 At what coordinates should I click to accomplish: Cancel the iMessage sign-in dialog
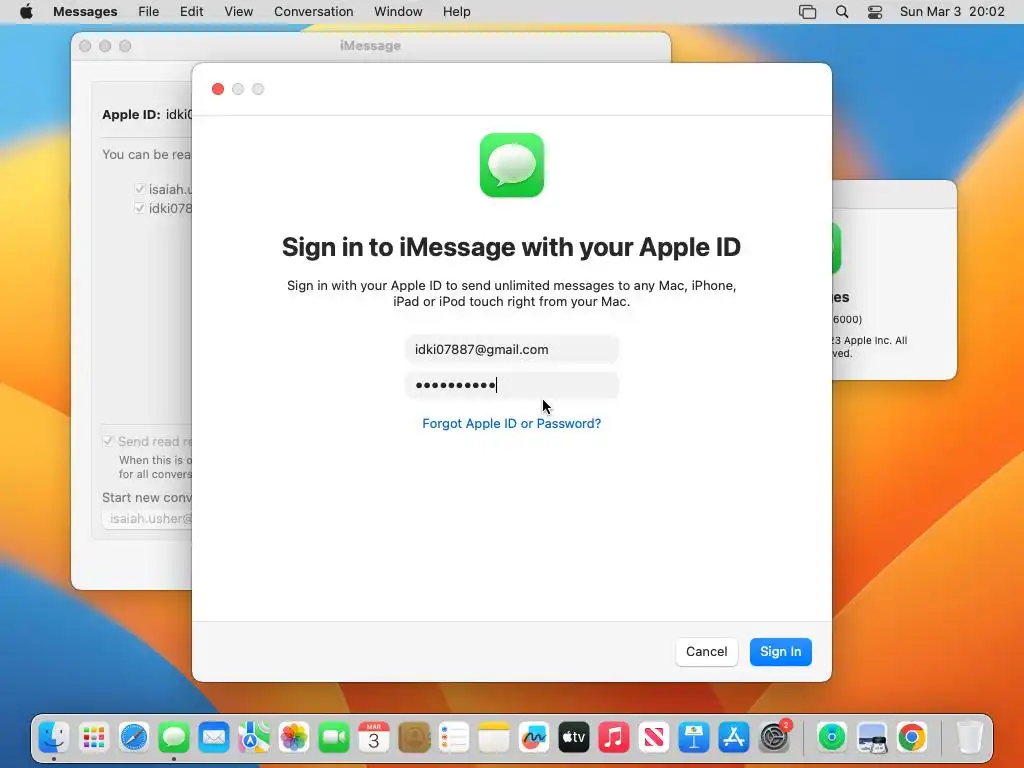pos(707,652)
